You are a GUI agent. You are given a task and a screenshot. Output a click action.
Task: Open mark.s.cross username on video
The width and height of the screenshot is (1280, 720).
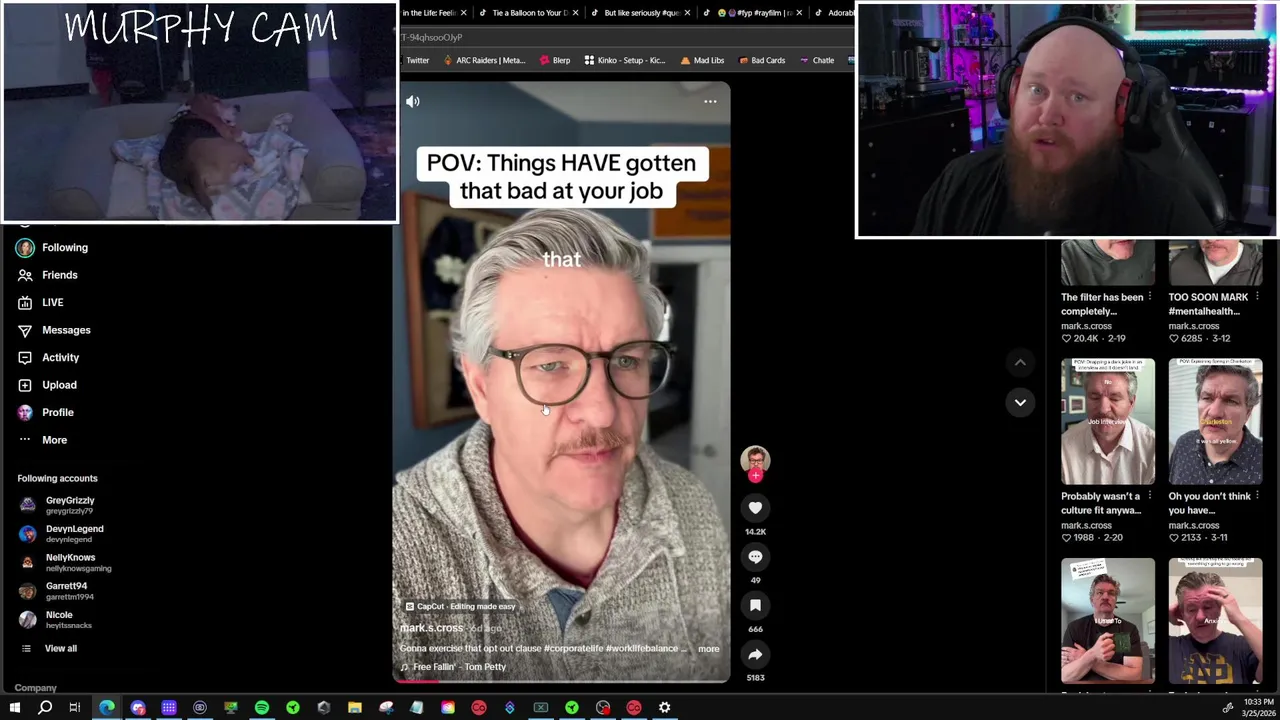pos(432,628)
